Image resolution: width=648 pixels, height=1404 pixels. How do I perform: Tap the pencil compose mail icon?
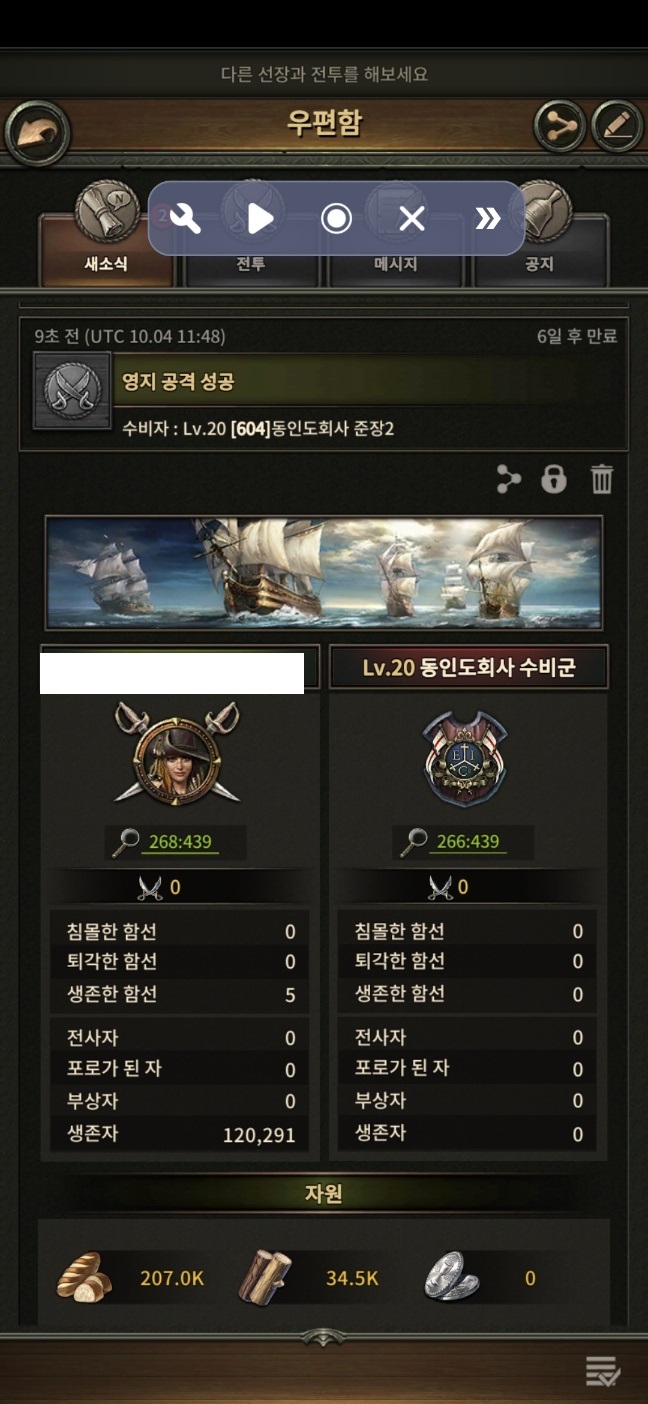point(616,126)
